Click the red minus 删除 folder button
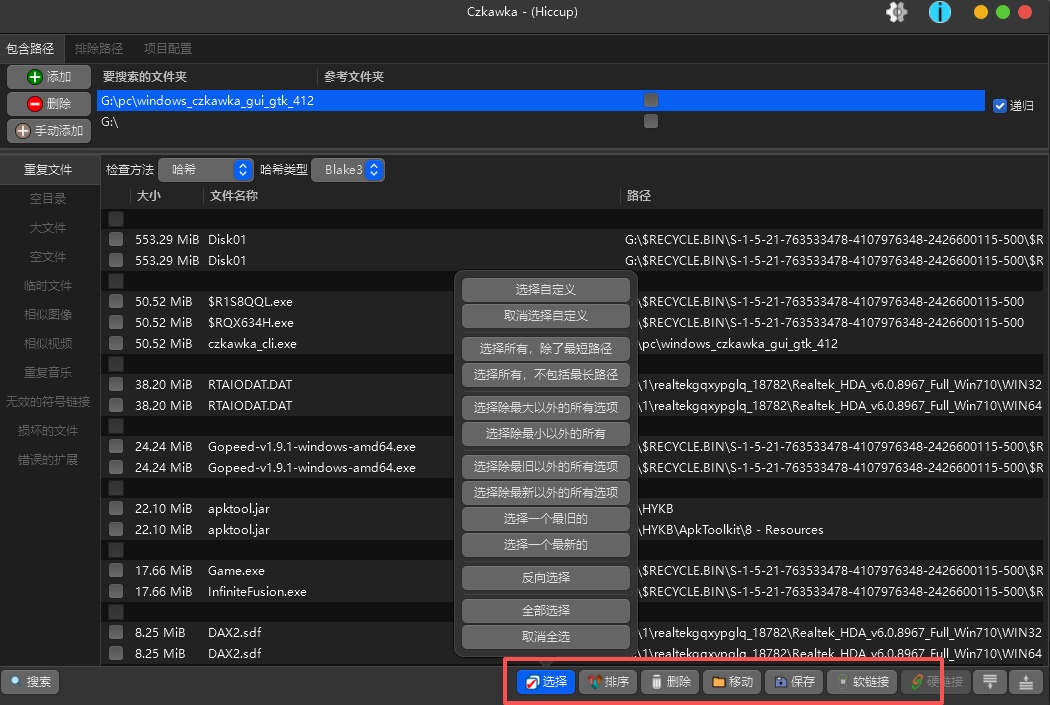 49,104
